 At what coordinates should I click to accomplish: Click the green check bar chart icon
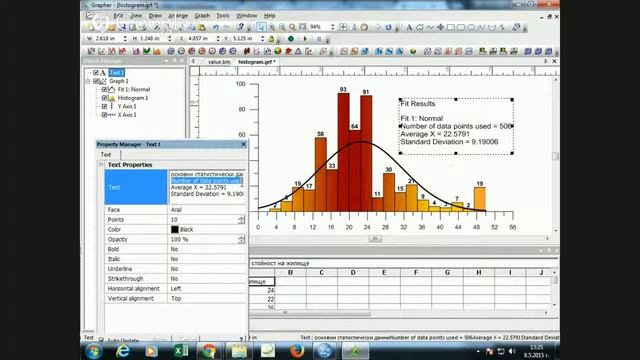[x=146, y=51]
